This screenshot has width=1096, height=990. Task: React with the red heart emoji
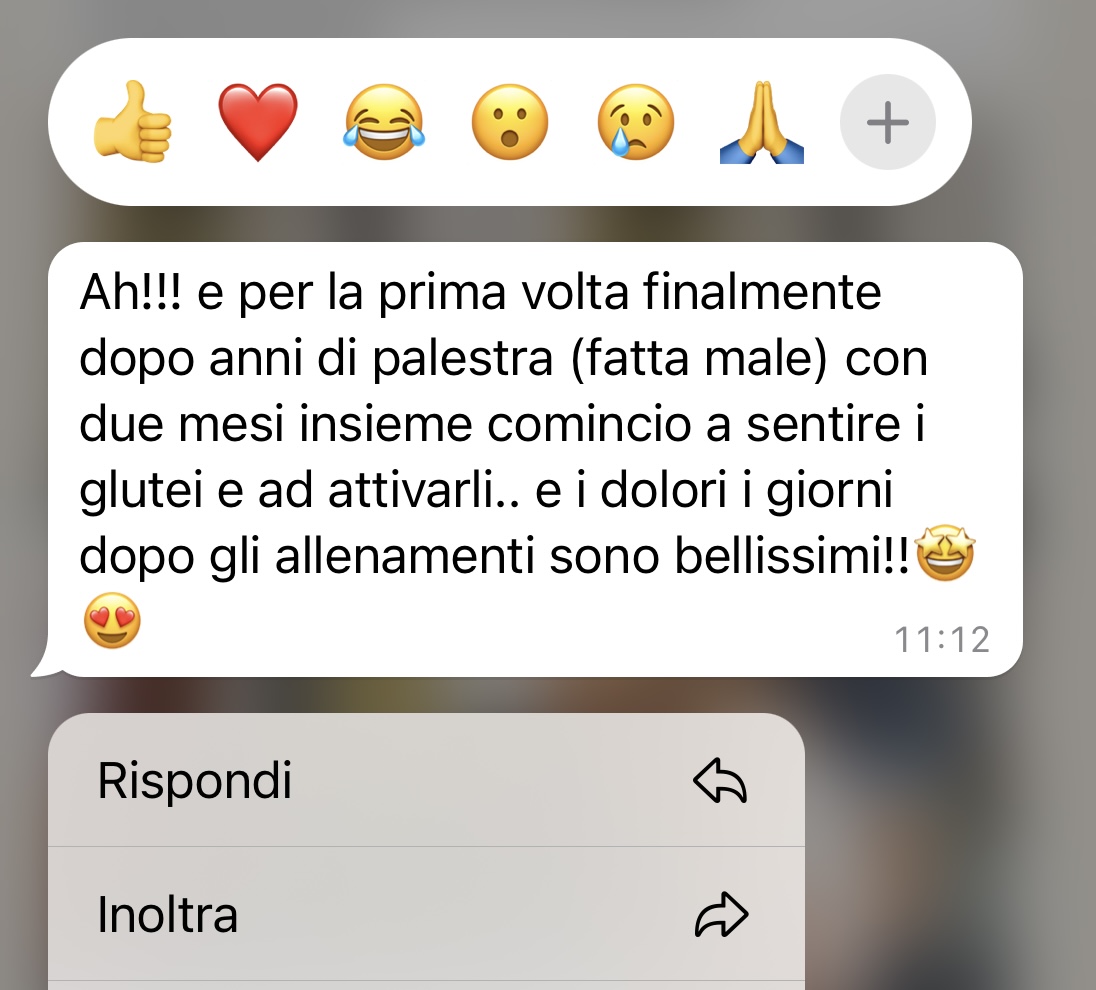point(258,122)
